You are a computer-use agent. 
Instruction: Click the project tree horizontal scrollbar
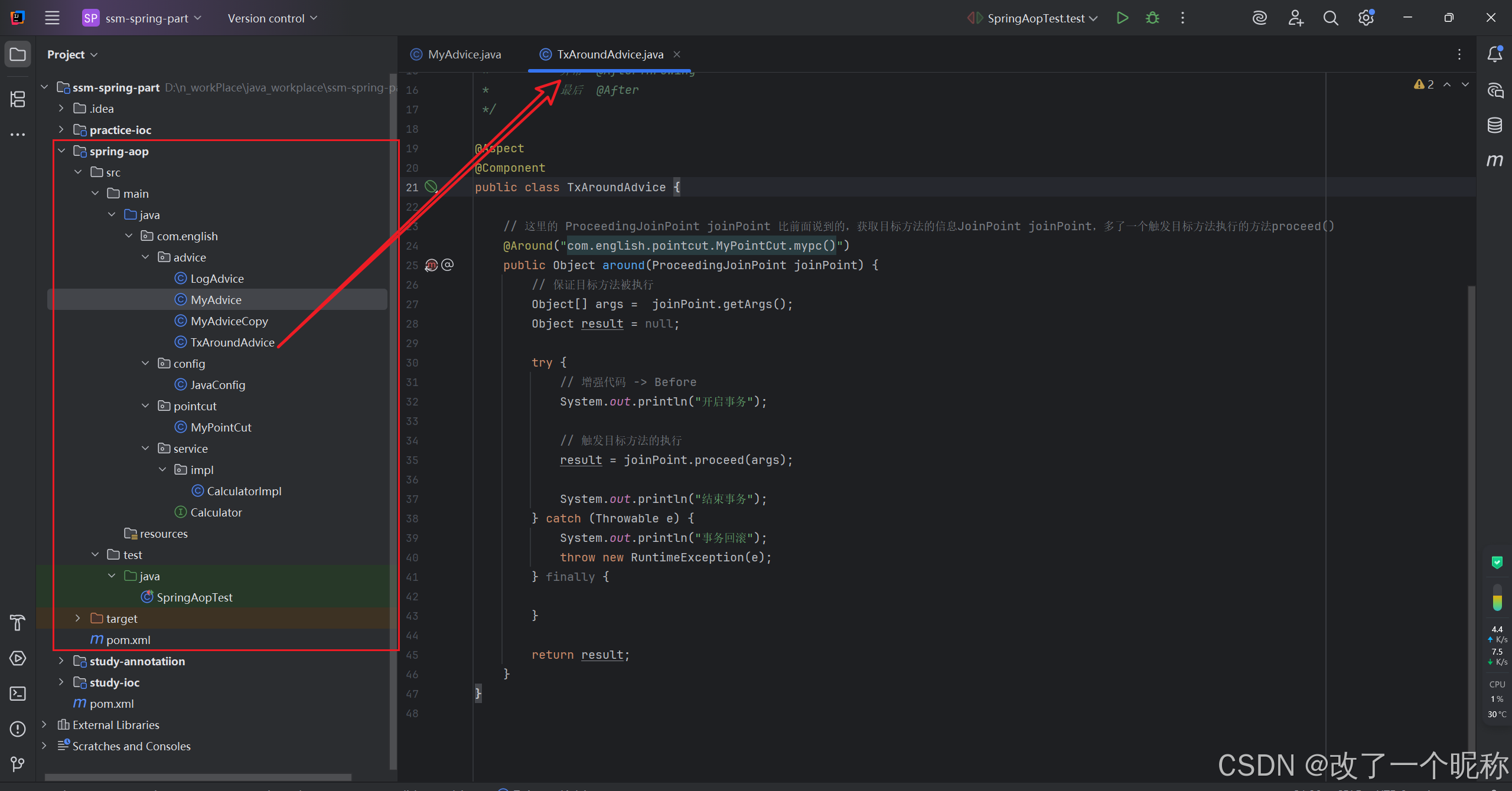pyautogui.click(x=198, y=777)
